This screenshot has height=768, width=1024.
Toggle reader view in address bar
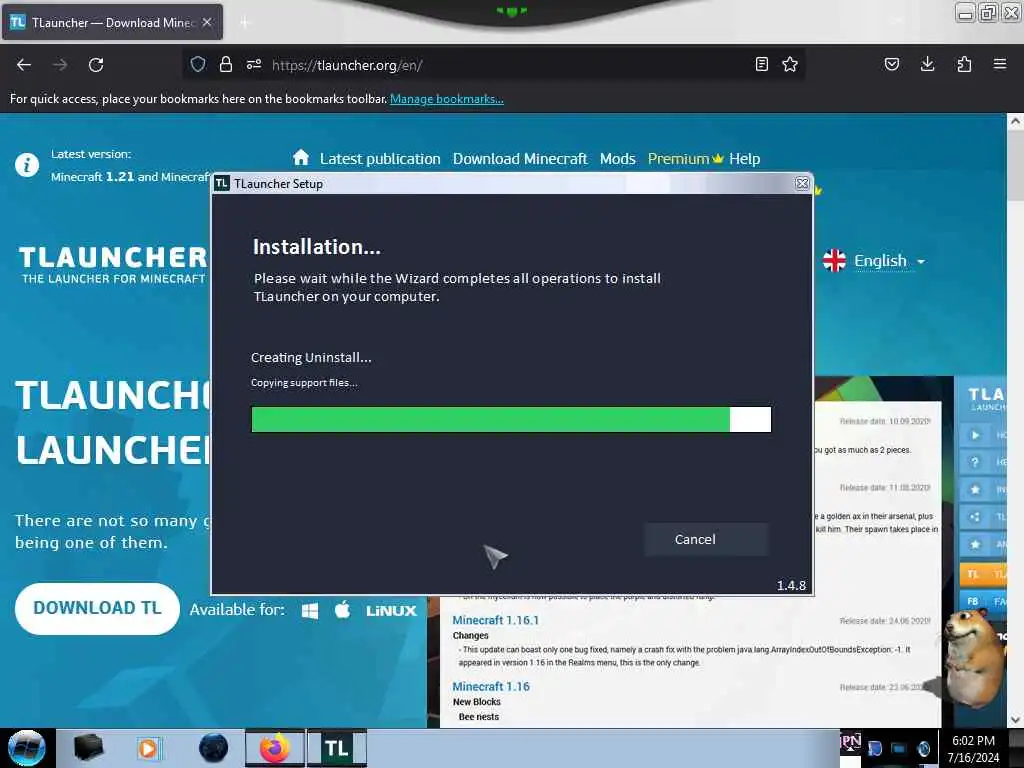[x=761, y=64]
